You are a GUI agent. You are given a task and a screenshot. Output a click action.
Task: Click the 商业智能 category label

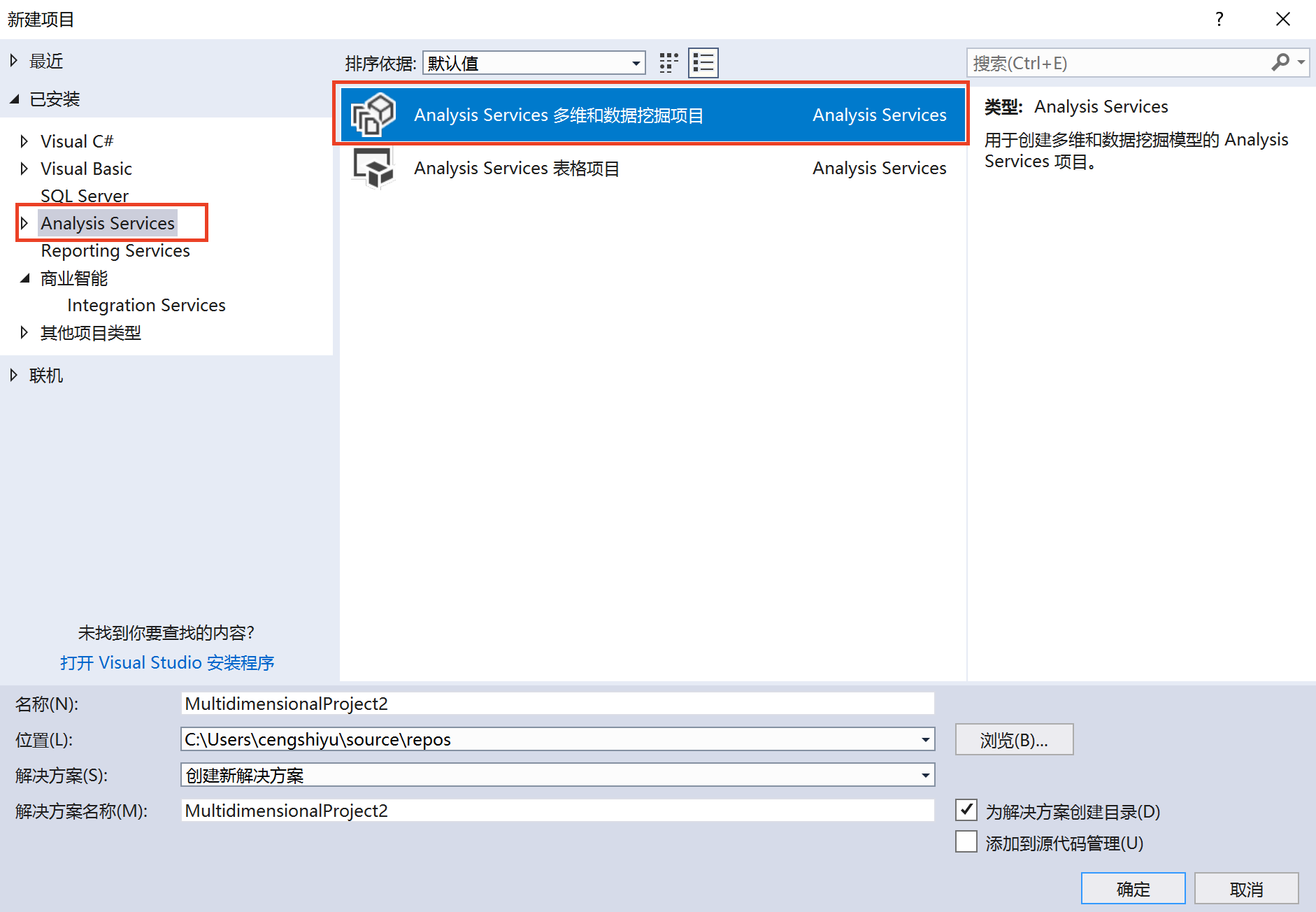[x=74, y=278]
